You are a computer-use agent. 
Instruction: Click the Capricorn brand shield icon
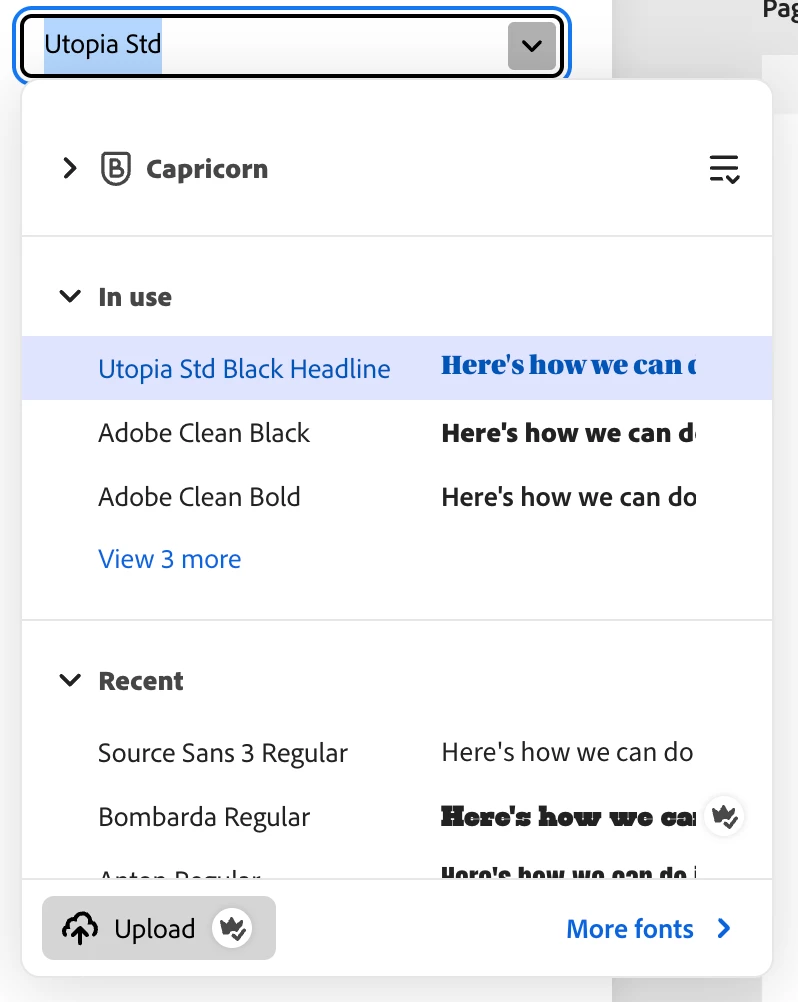click(116, 169)
